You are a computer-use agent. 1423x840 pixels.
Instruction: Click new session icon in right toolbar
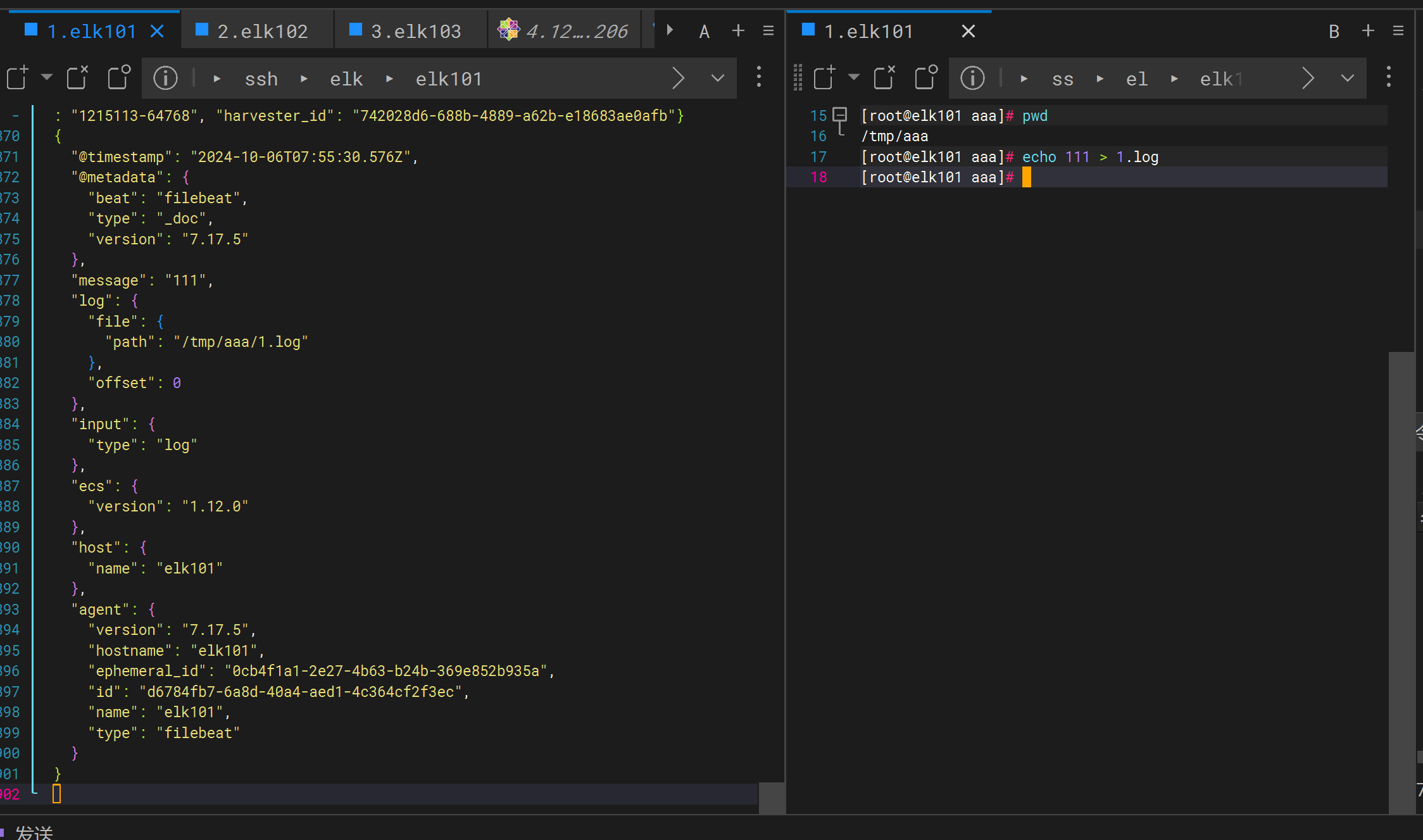[x=825, y=78]
